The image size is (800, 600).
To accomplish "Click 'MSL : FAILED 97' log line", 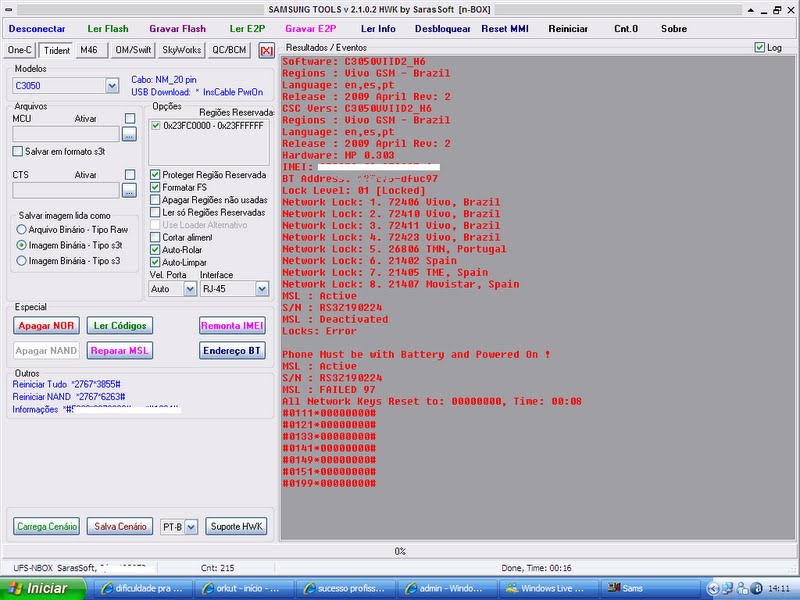I will [x=329, y=390].
